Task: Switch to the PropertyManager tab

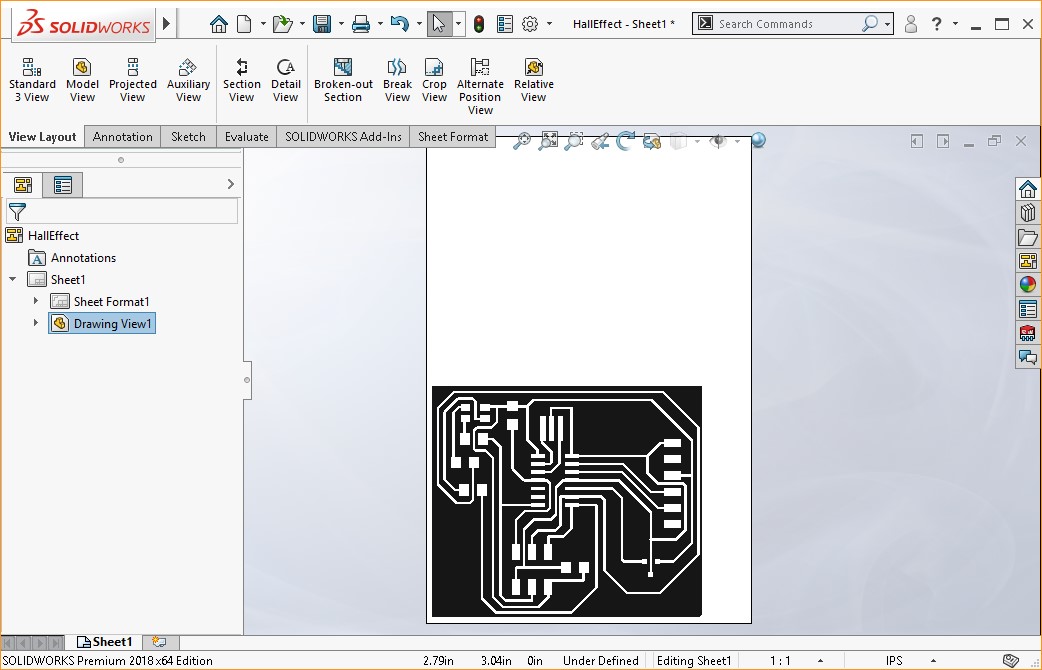Action: tap(63, 185)
